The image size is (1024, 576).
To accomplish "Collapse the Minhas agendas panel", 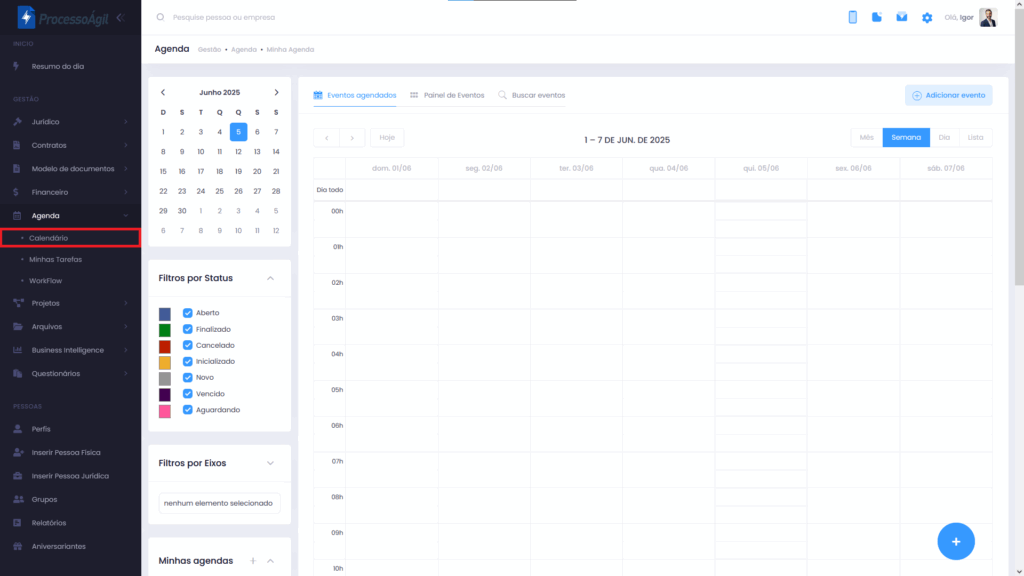I will pyautogui.click(x=270, y=561).
